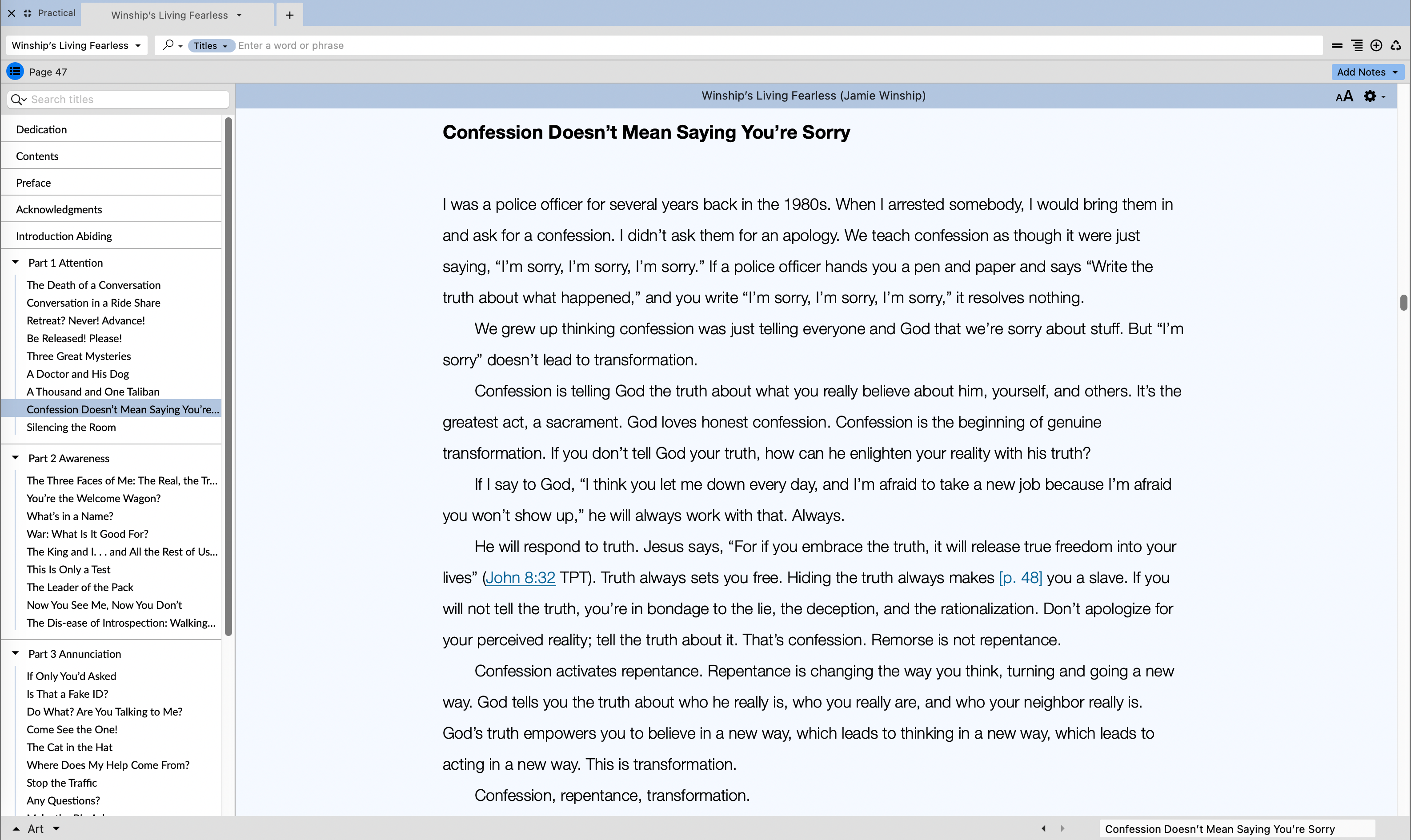Click the bottom 'Confession Doesn't Mean Saying You're Sorry' field
The width and height of the screenshot is (1411, 840).
click(1237, 829)
